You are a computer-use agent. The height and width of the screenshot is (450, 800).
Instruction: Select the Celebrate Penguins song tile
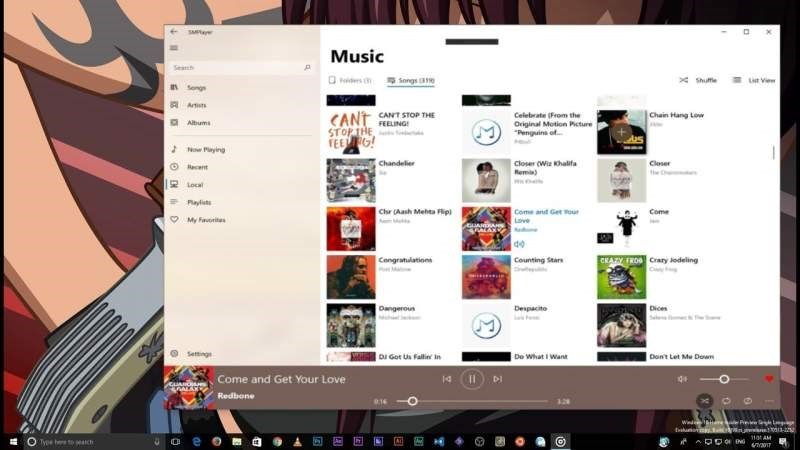point(528,132)
